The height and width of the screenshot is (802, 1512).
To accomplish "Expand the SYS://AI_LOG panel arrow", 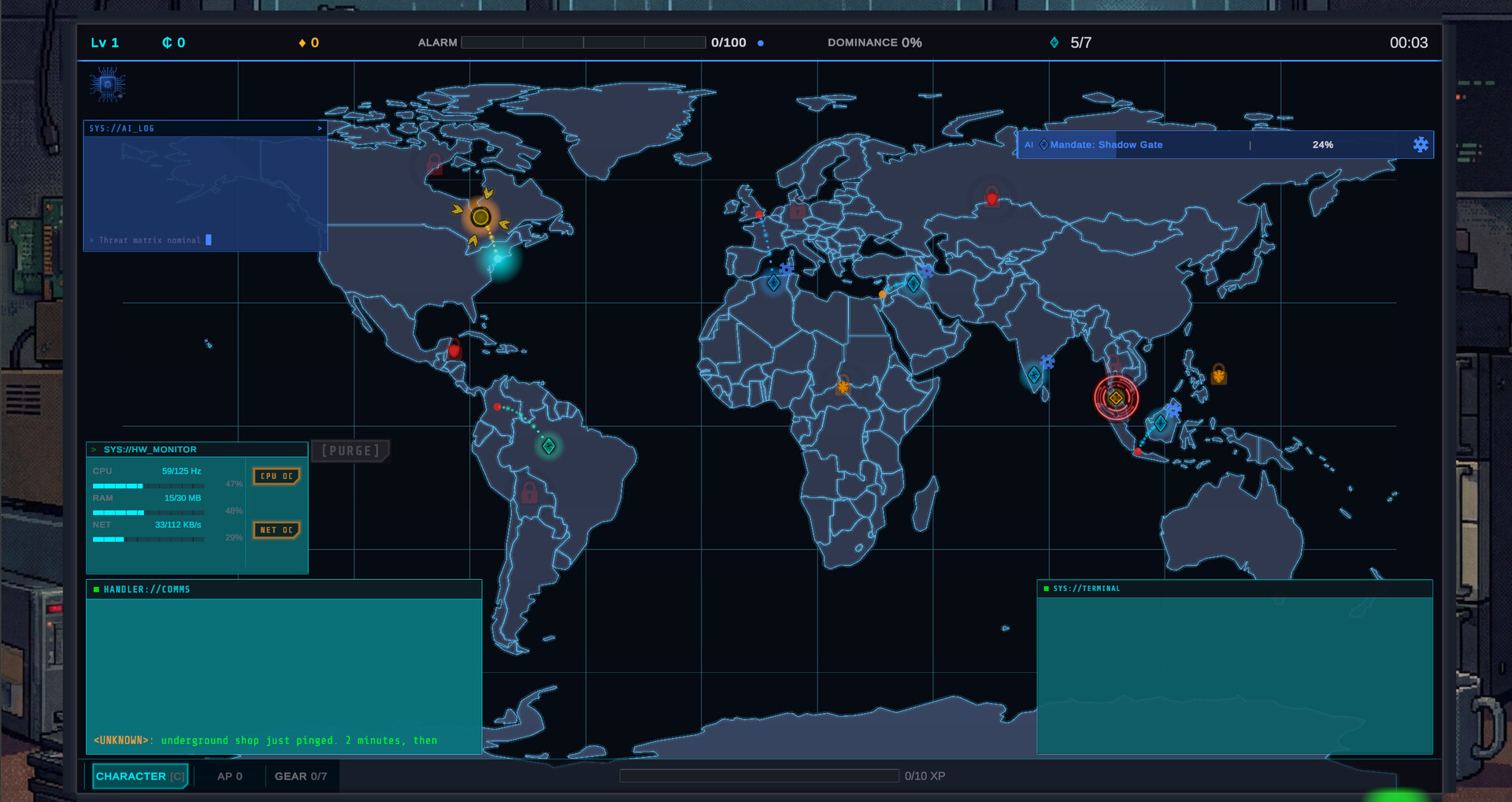I will [319, 128].
